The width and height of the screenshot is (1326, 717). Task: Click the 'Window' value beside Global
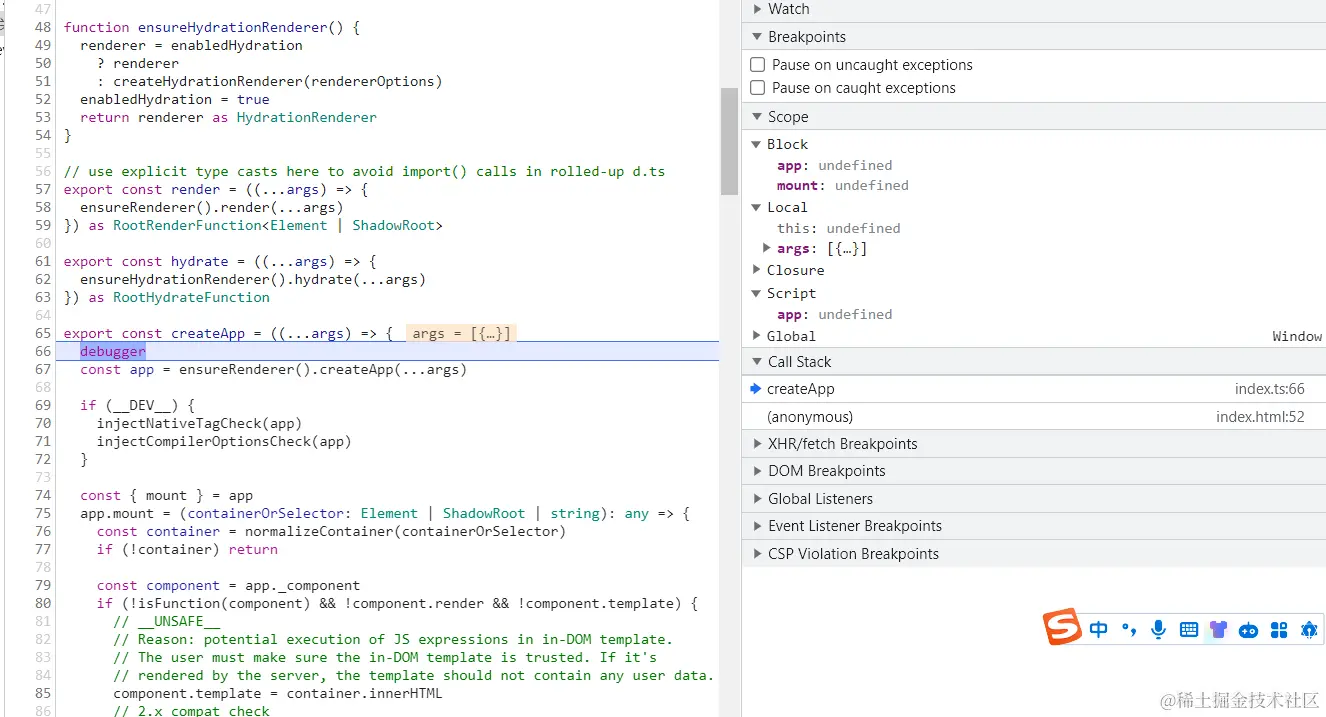click(1297, 336)
